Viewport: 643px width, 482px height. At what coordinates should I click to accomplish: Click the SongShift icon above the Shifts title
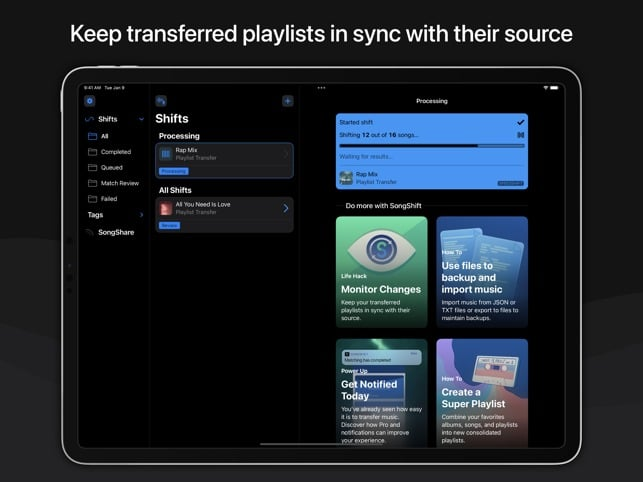click(161, 101)
